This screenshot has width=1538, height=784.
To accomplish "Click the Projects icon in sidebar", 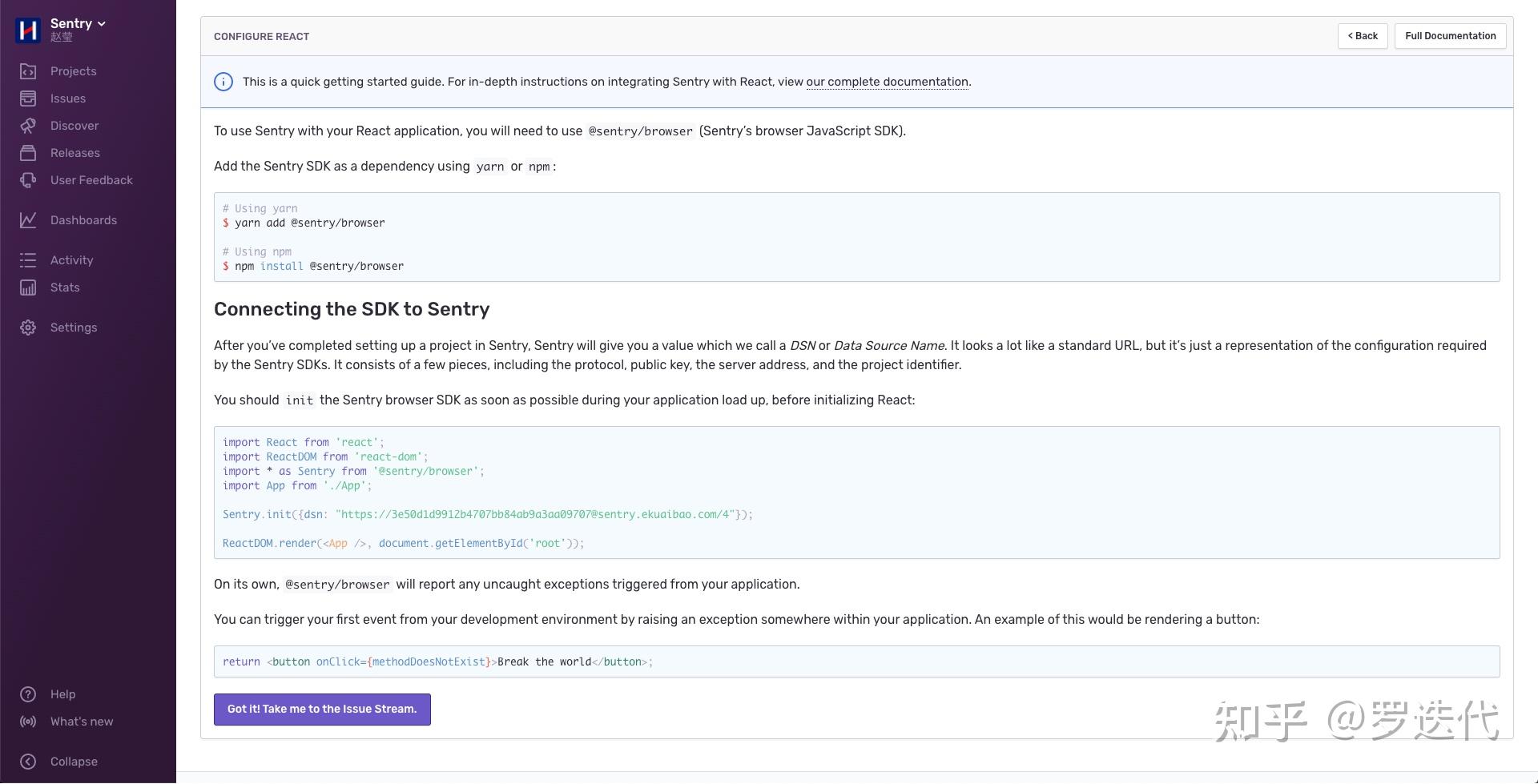I will click(28, 71).
